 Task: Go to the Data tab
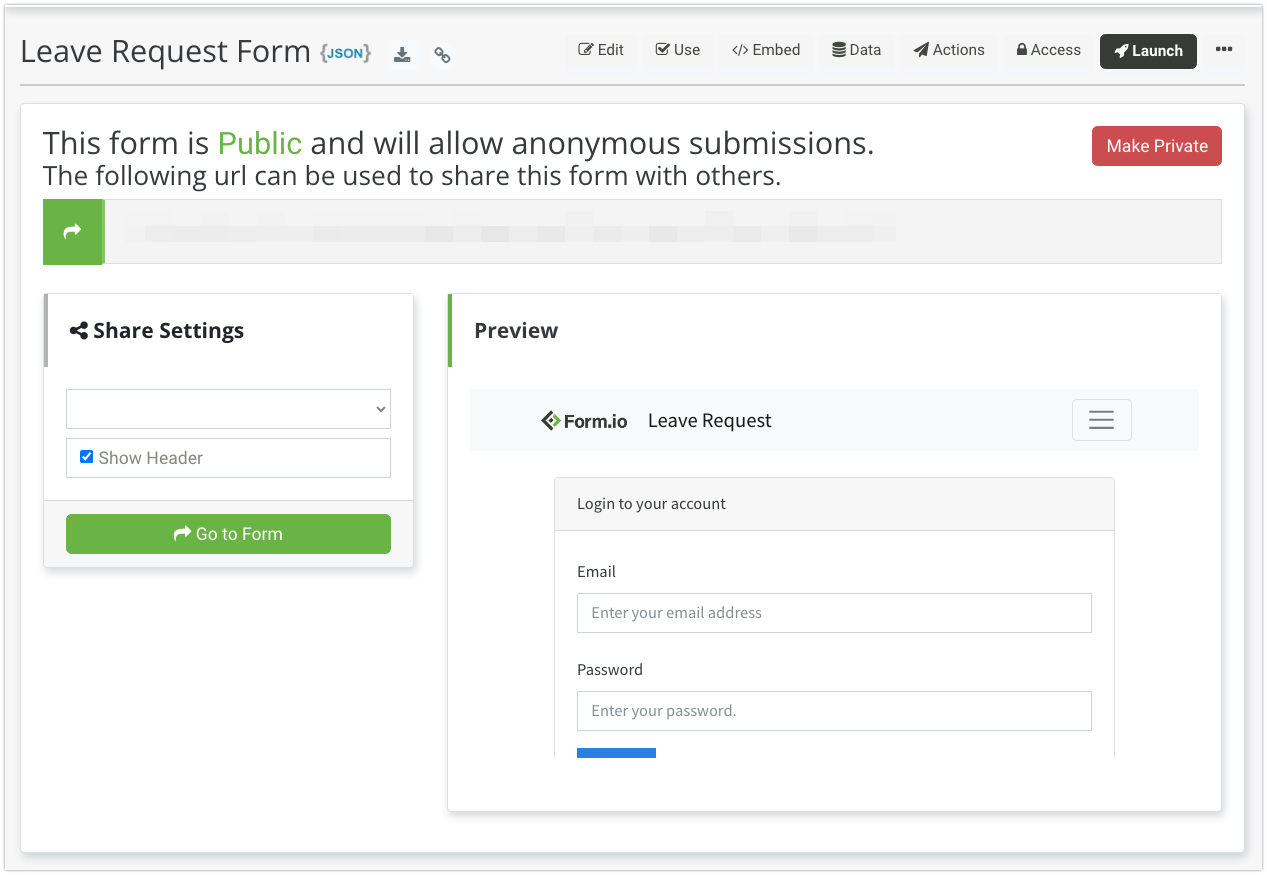pyautogui.click(x=856, y=50)
